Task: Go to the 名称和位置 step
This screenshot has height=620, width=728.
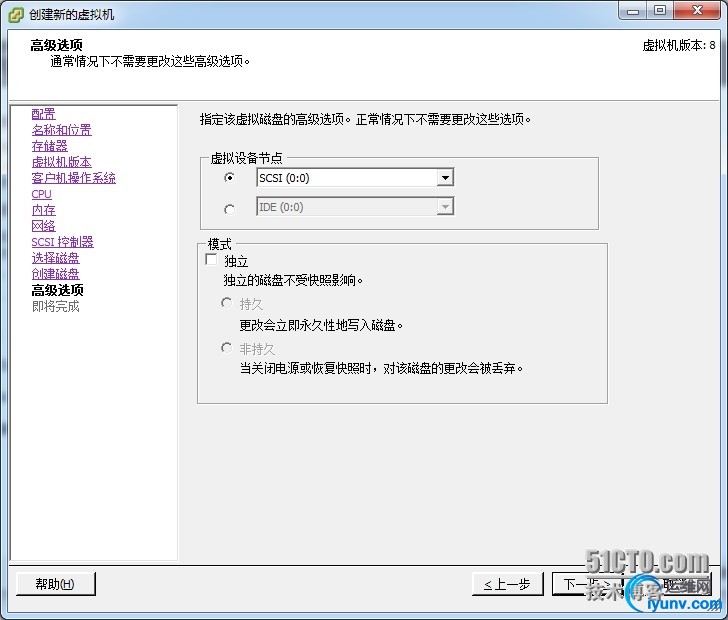Action: [x=61, y=130]
